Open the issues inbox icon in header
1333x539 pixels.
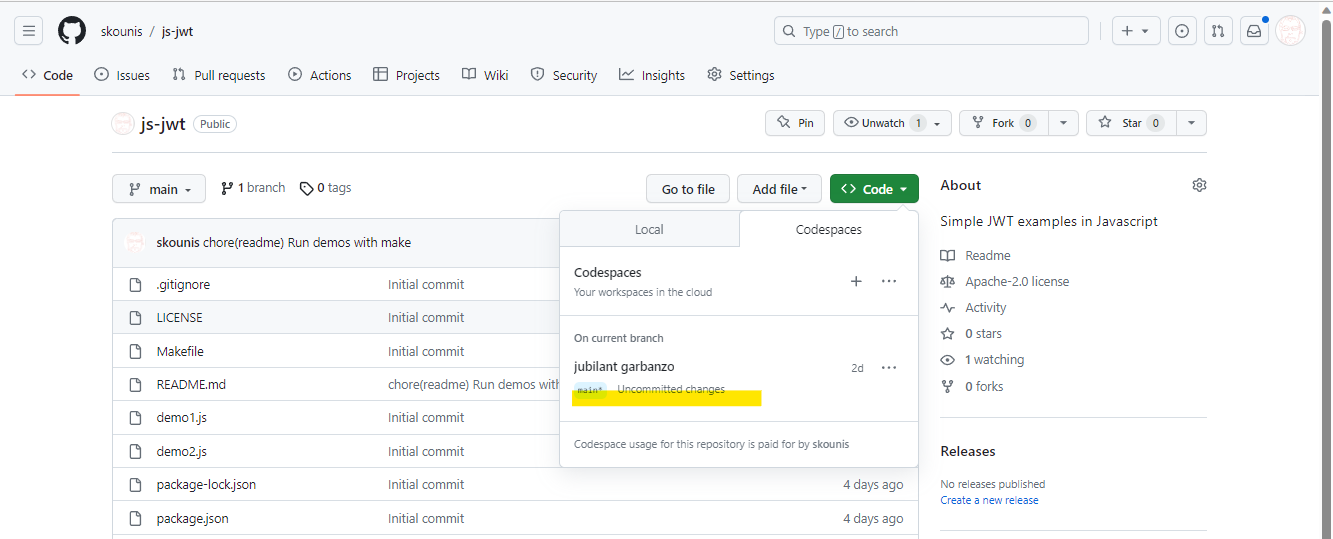tap(1182, 31)
